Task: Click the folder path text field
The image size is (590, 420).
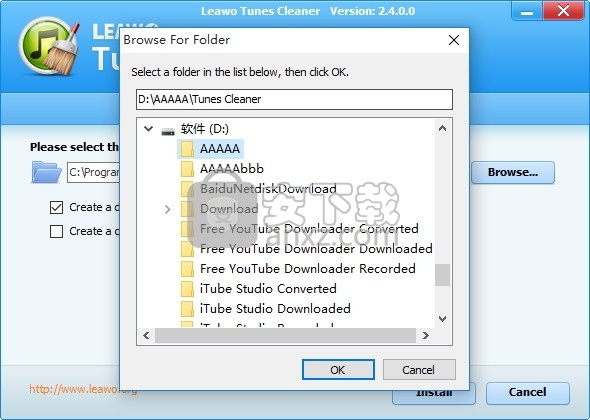Action: click(x=294, y=99)
